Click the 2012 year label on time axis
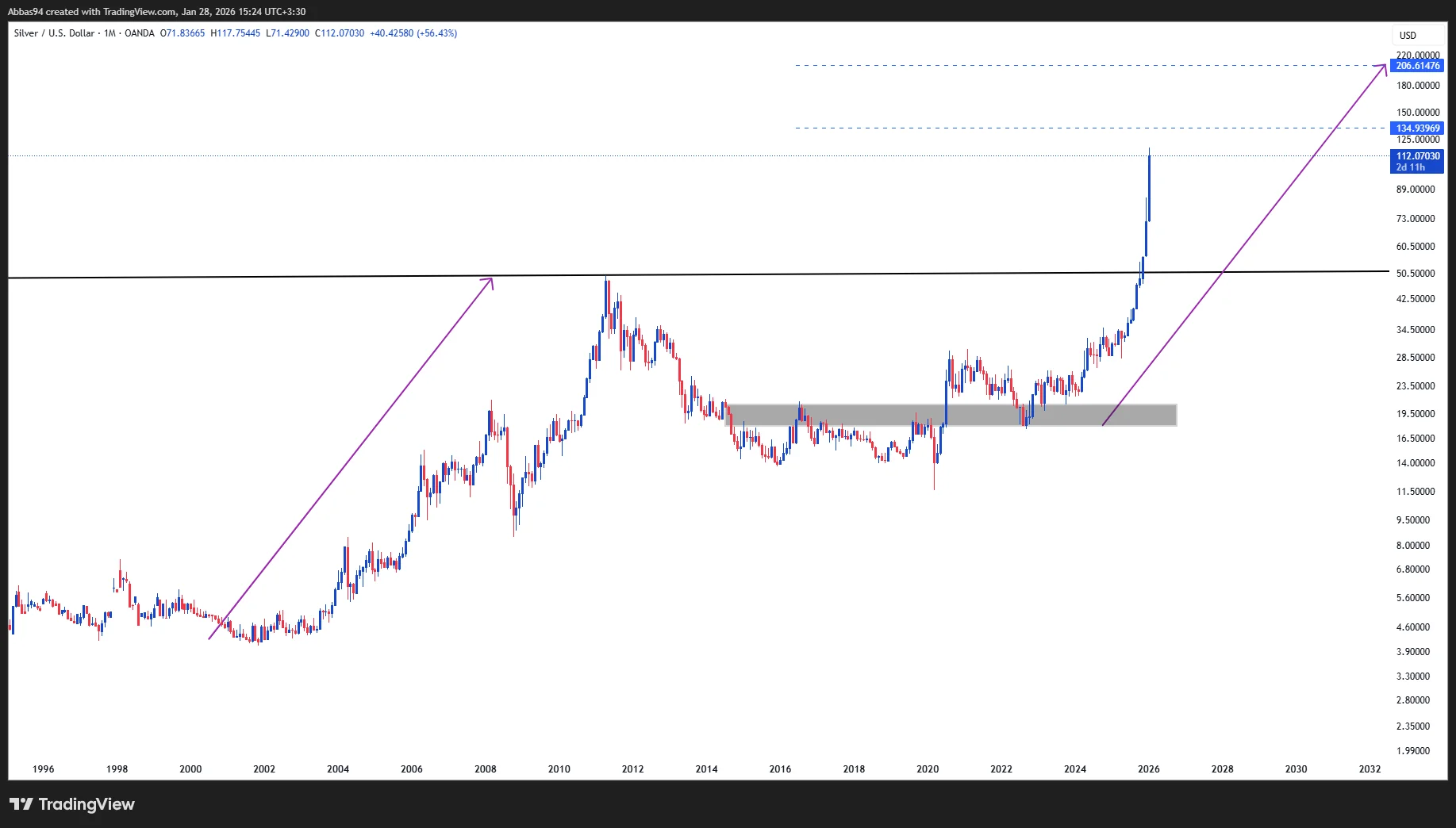The width and height of the screenshot is (1456, 828). tap(632, 769)
